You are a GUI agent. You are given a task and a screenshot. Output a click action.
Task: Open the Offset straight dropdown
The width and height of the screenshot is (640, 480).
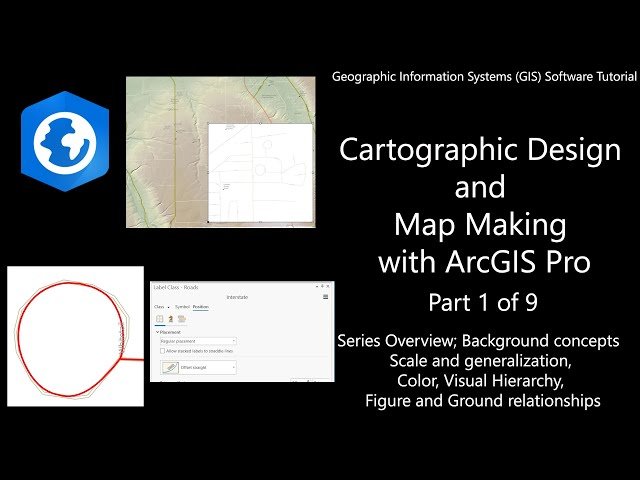pos(198,367)
